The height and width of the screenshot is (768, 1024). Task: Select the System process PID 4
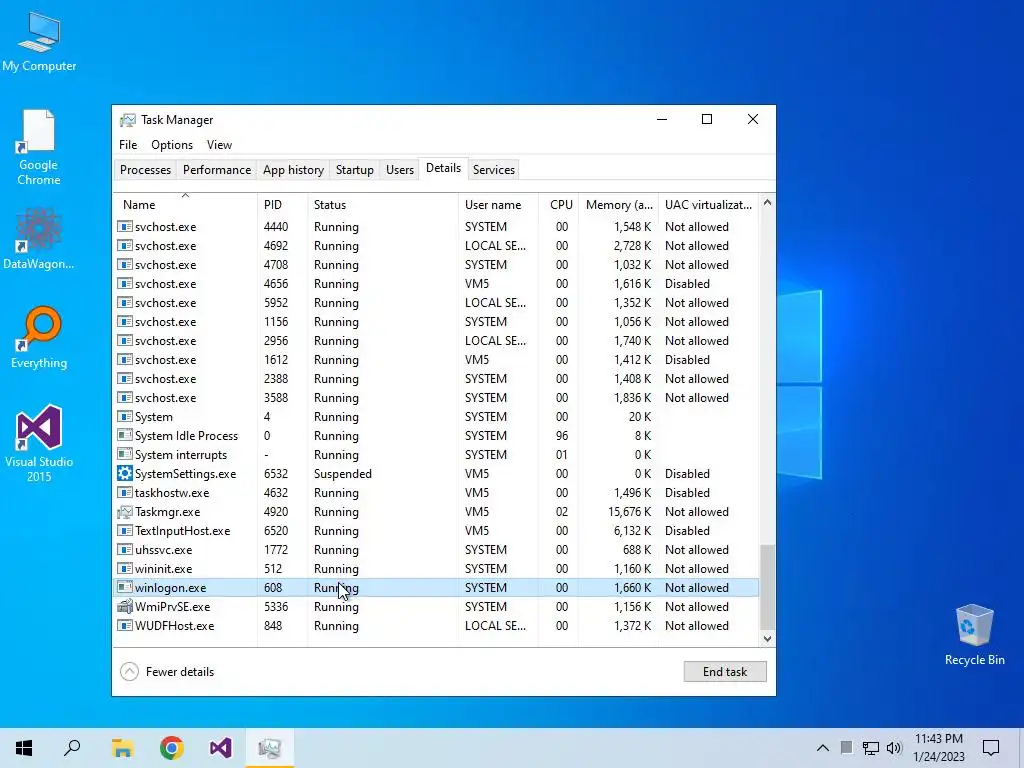(436, 417)
